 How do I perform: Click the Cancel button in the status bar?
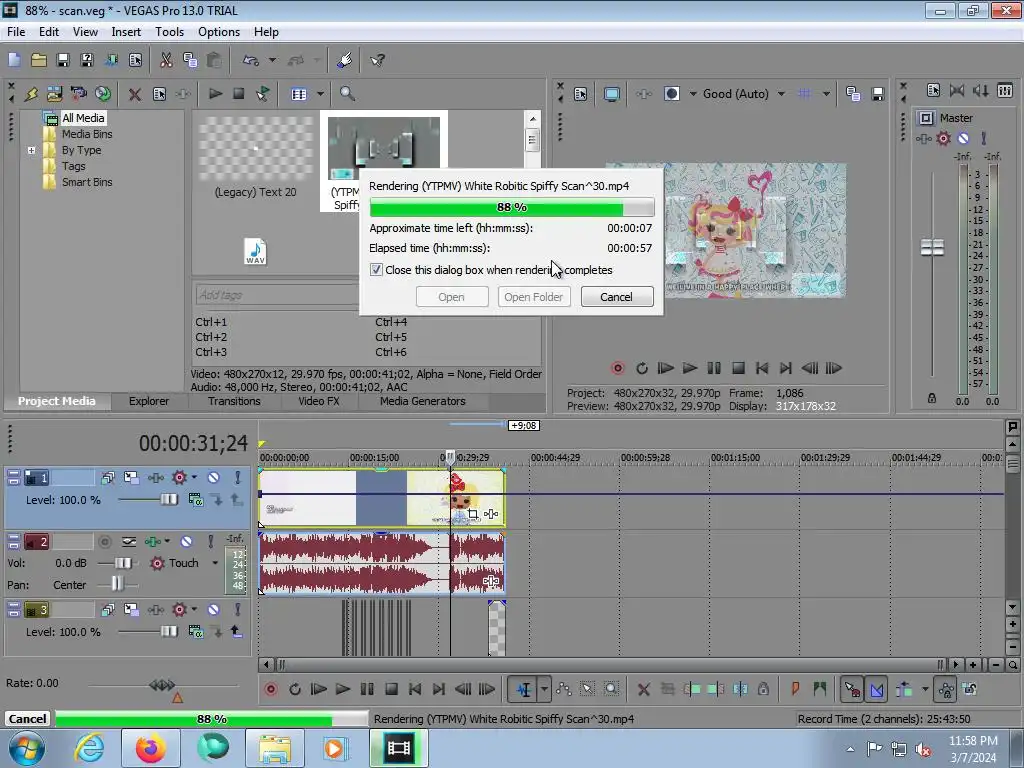(27, 719)
